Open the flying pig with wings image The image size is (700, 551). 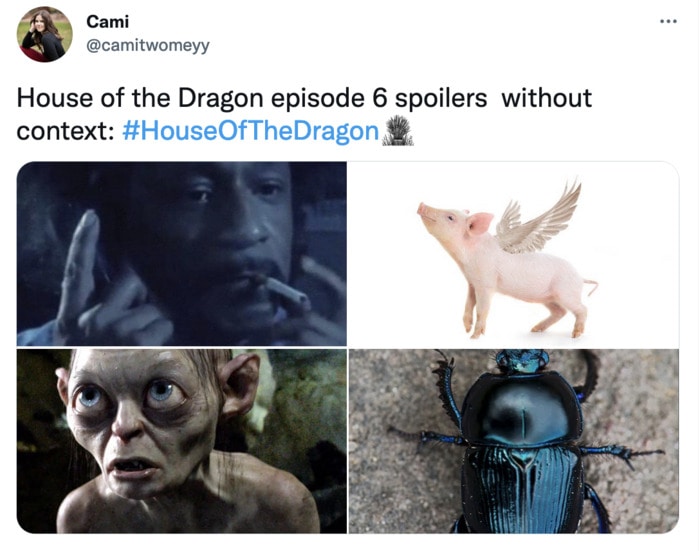pos(513,254)
